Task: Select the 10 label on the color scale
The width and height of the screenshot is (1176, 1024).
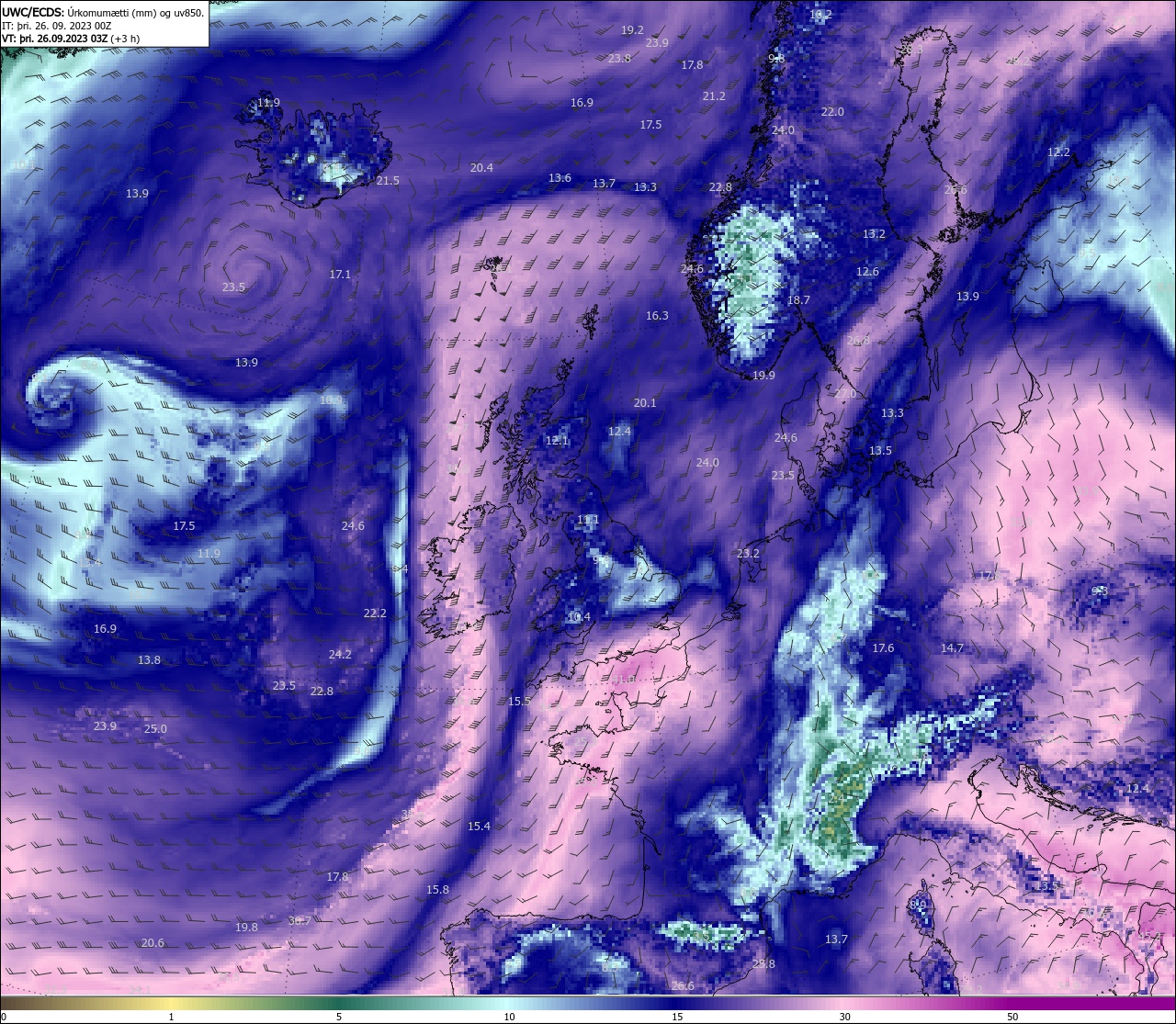Action: pos(508,1017)
